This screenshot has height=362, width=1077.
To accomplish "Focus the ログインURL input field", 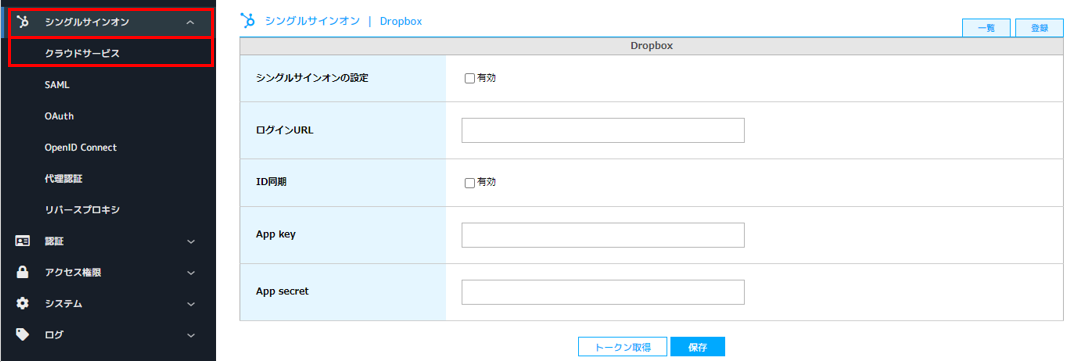I will pos(603,131).
